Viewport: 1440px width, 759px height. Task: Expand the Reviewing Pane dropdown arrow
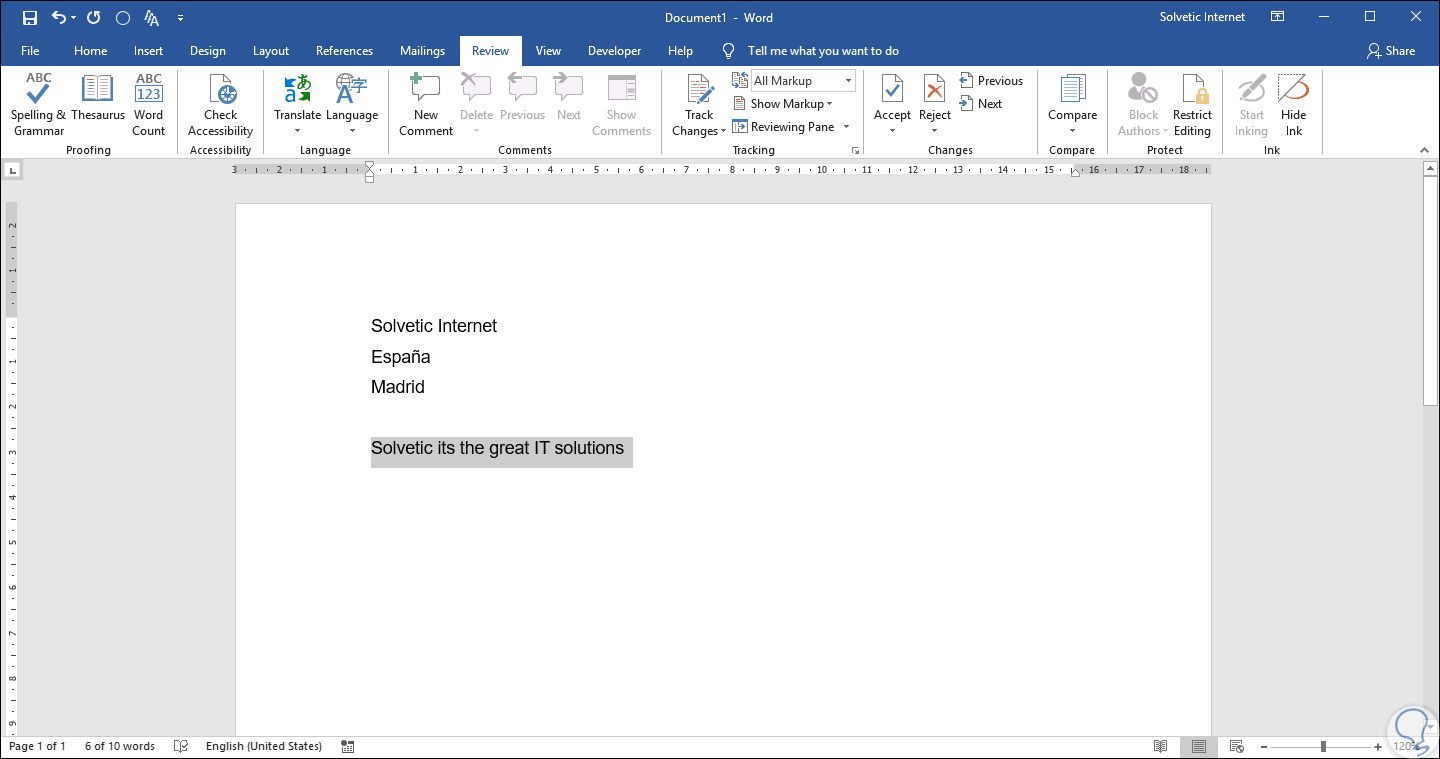(x=846, y=127)
